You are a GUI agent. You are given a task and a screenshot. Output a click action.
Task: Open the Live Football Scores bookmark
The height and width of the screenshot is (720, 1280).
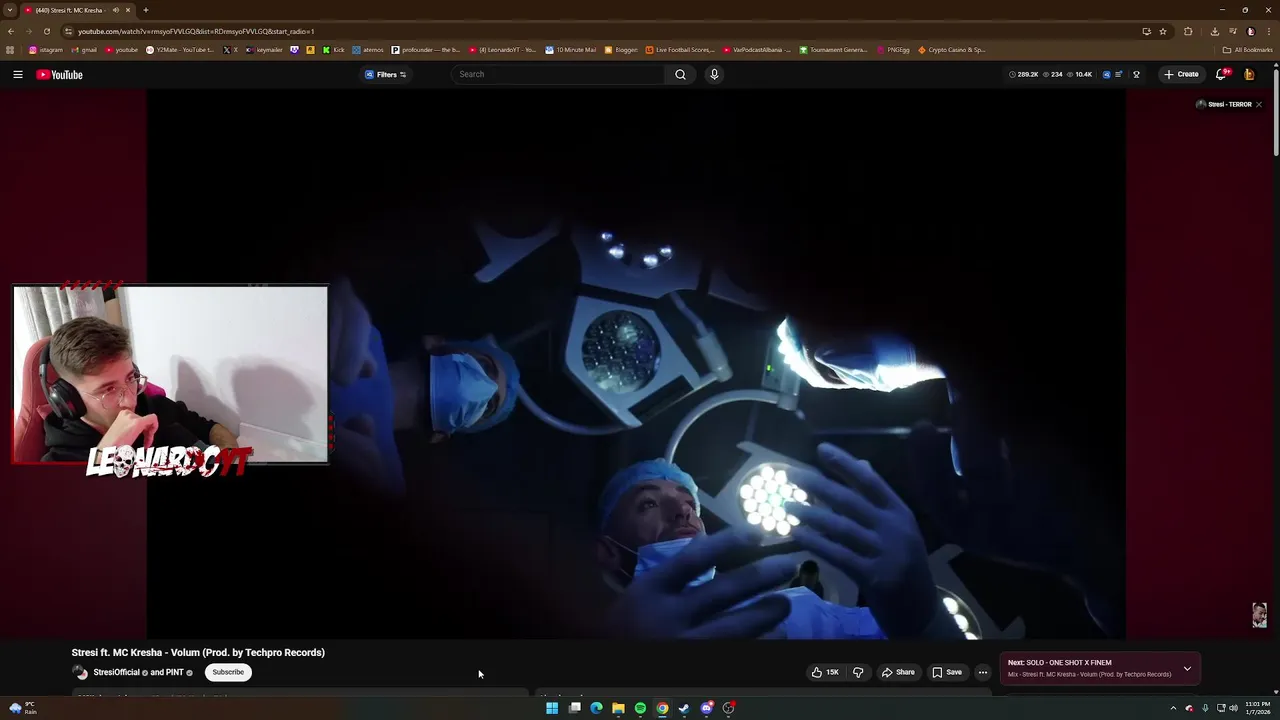pyautogui.click(x=680, y=49)
